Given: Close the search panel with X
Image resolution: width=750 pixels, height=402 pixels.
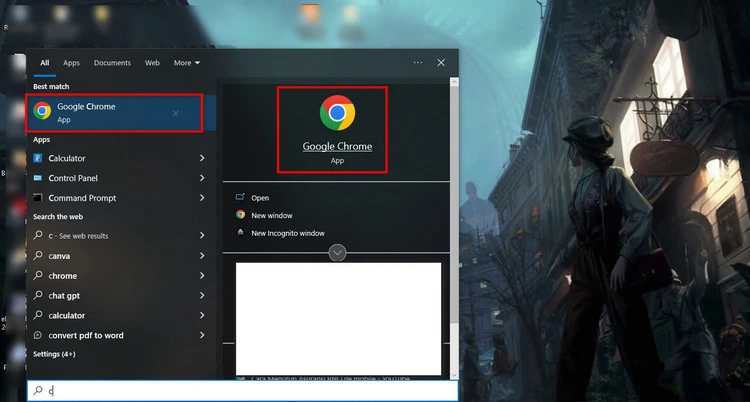Looking at the screenshot, I should click(x=441, y=63).
